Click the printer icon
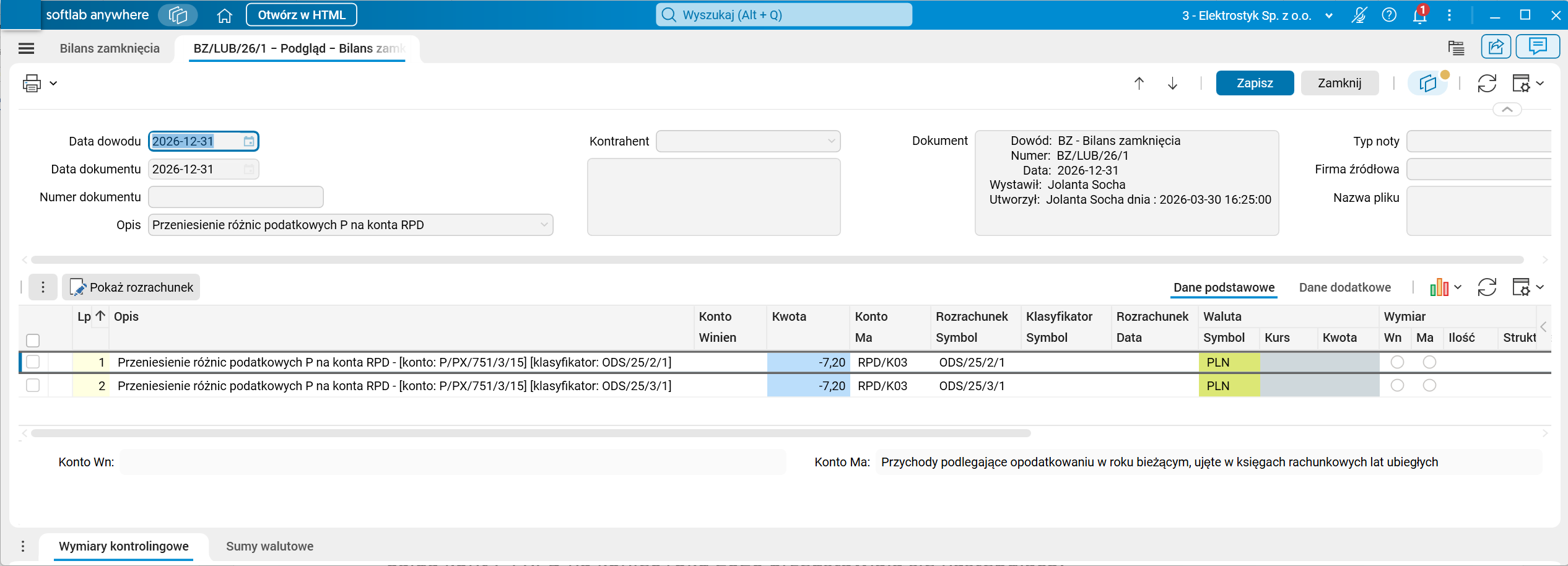The height and width of the screenshot is (566, 1568). pyautogui.click(x=32, y=83)
